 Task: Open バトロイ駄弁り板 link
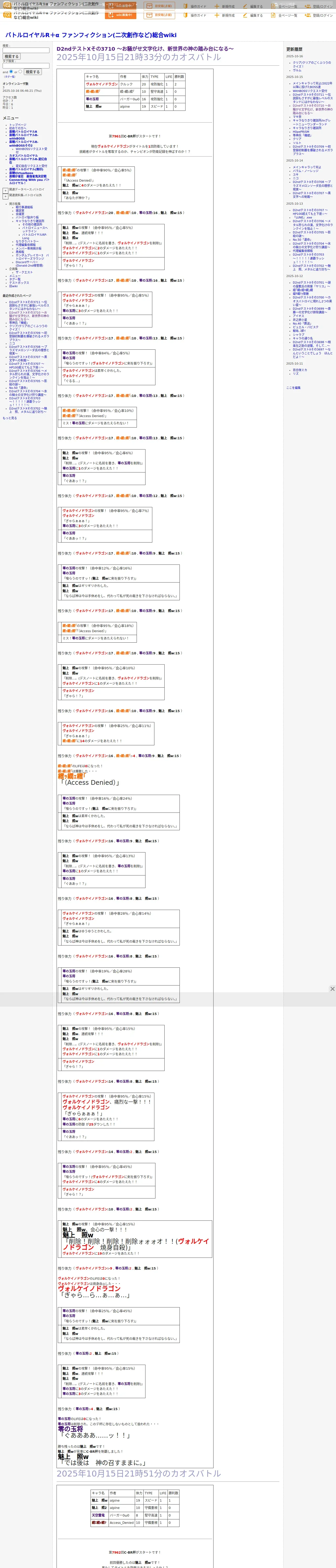tap(27, 217)
